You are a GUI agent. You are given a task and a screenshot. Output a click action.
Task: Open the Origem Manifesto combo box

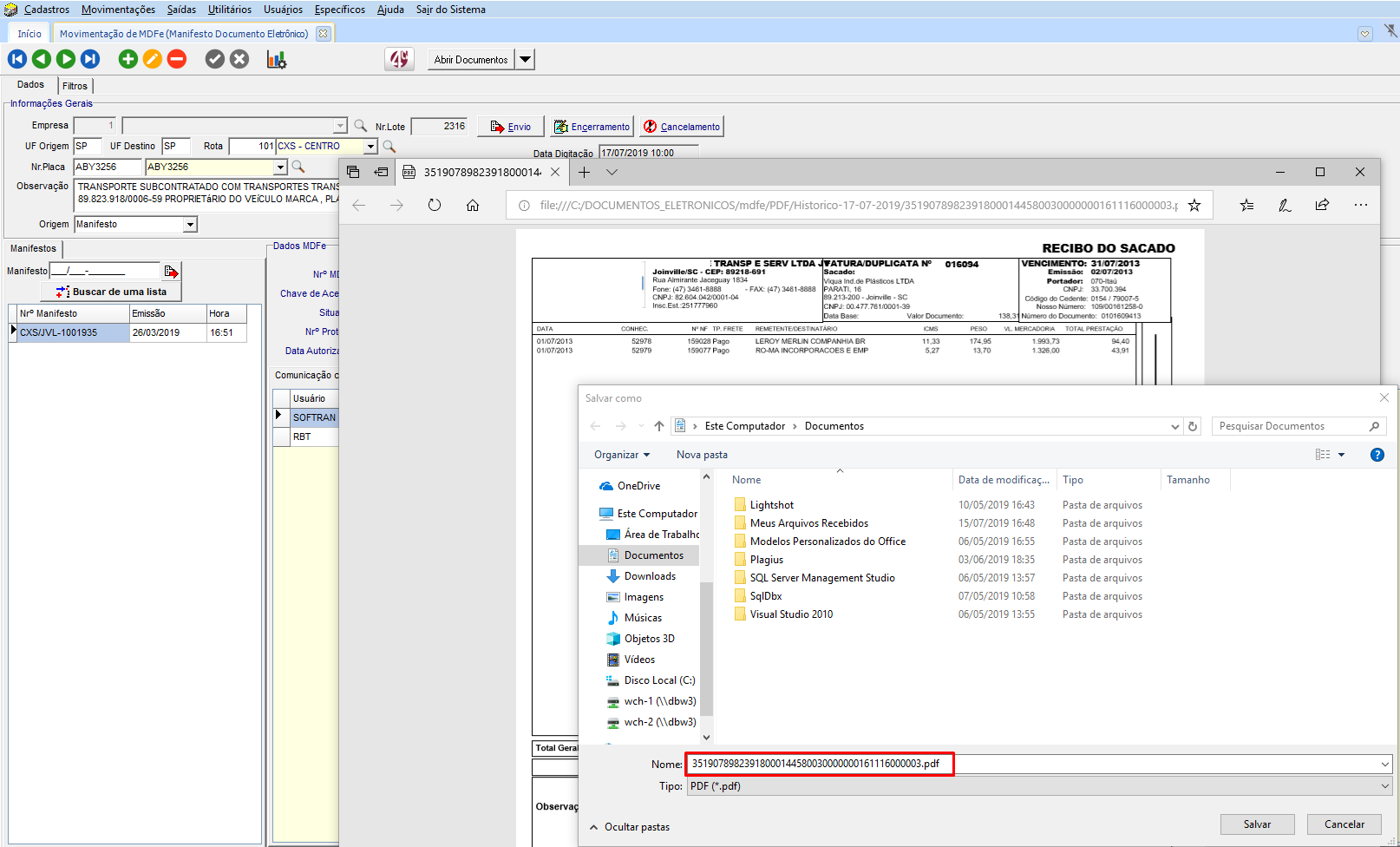pos(190,225)
